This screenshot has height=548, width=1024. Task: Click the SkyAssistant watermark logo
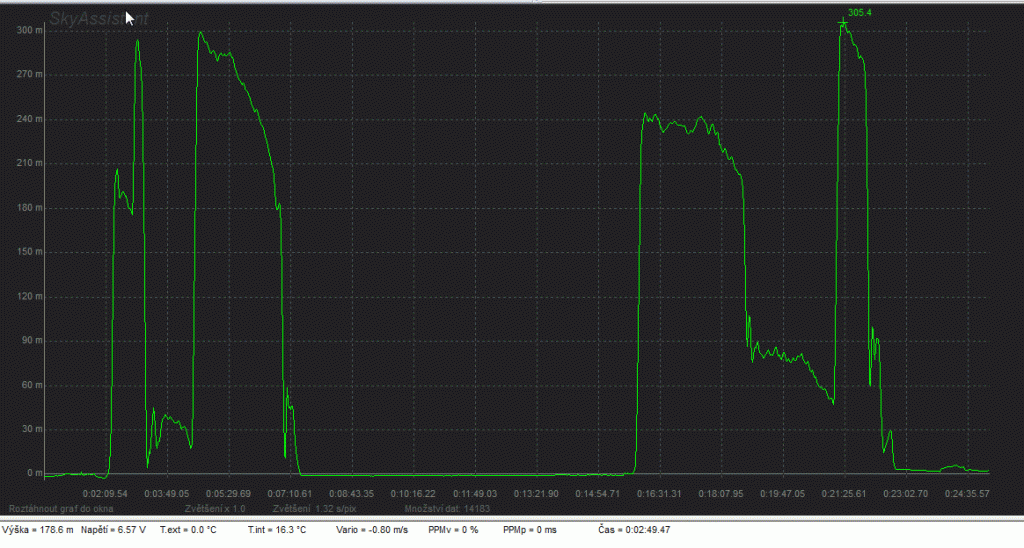[100, 17]
